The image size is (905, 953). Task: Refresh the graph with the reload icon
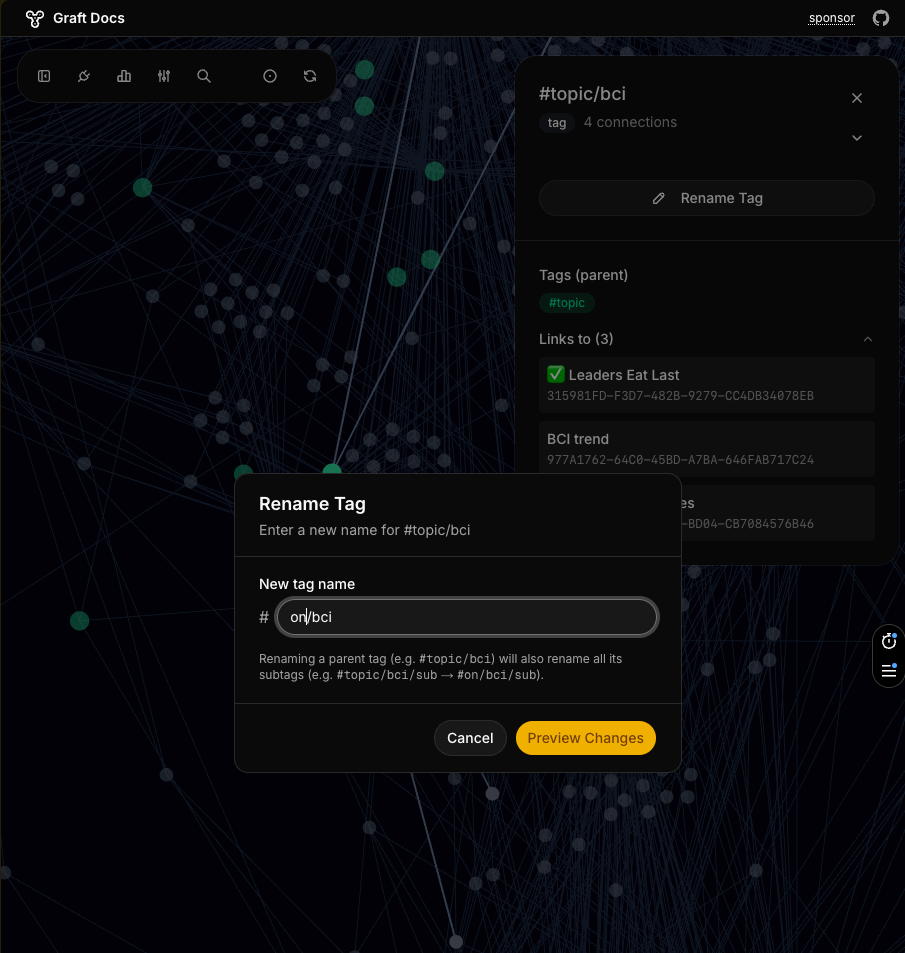pos(310,76)
